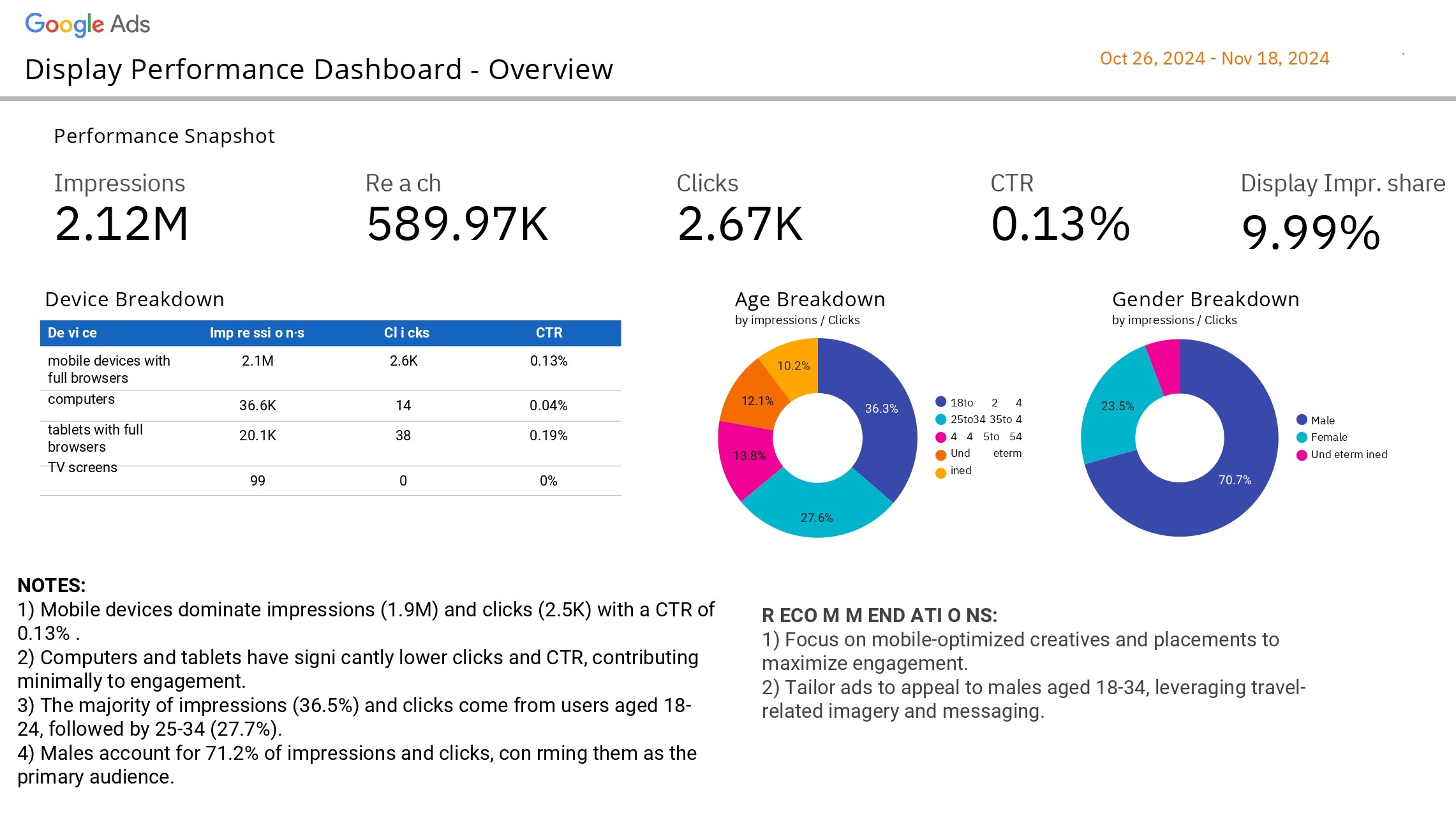Click the Clicks column header in the table
The image size is (1456, 818).
coord(406,333)
